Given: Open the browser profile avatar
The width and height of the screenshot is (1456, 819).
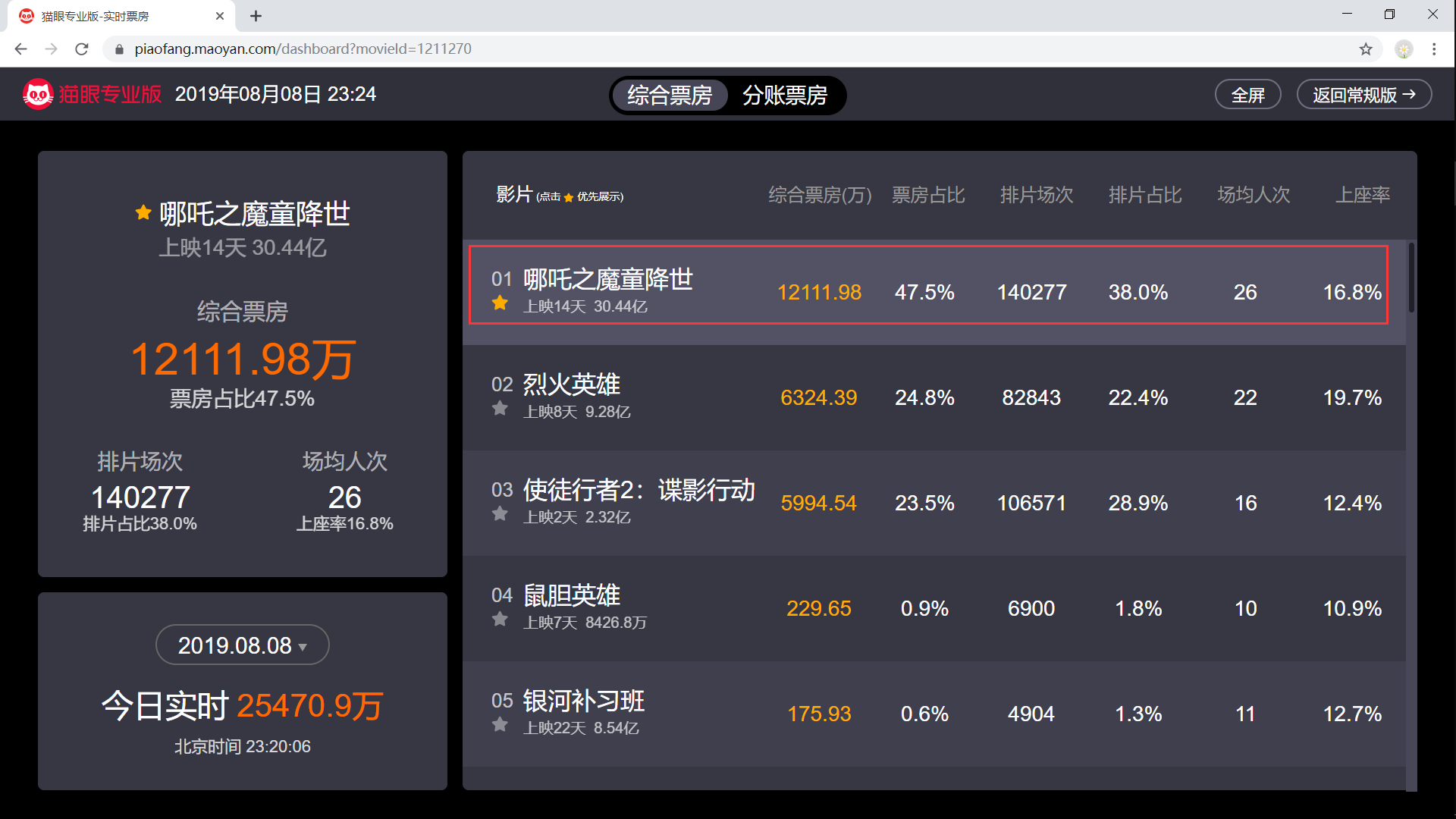Looking at the screenshot, I should [x=1404, y=49].
